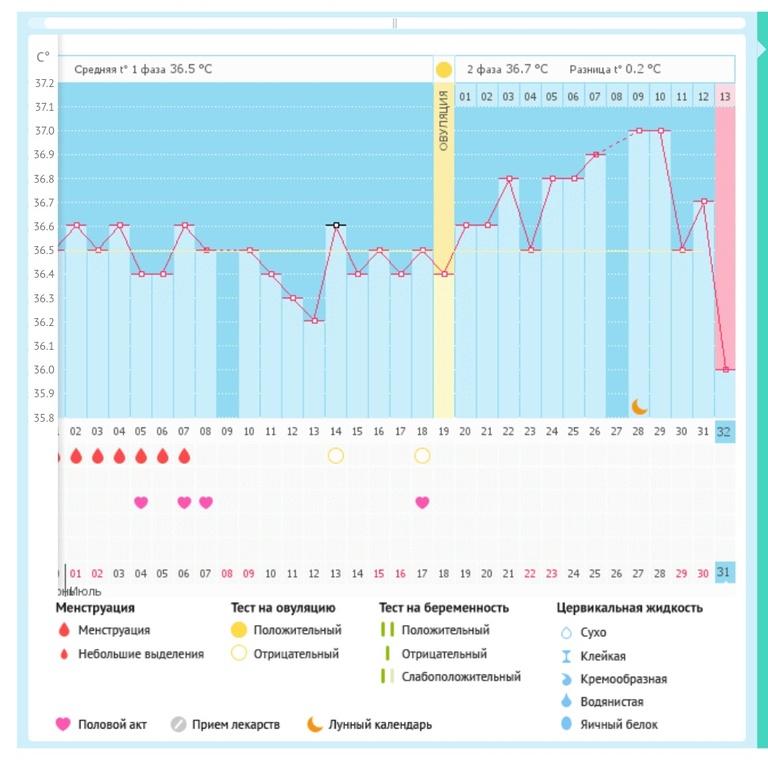The width and height of the screenshot is (768, 770).
Task: Click the pink phase-two day 13 header cell
Action: point(725,96)
